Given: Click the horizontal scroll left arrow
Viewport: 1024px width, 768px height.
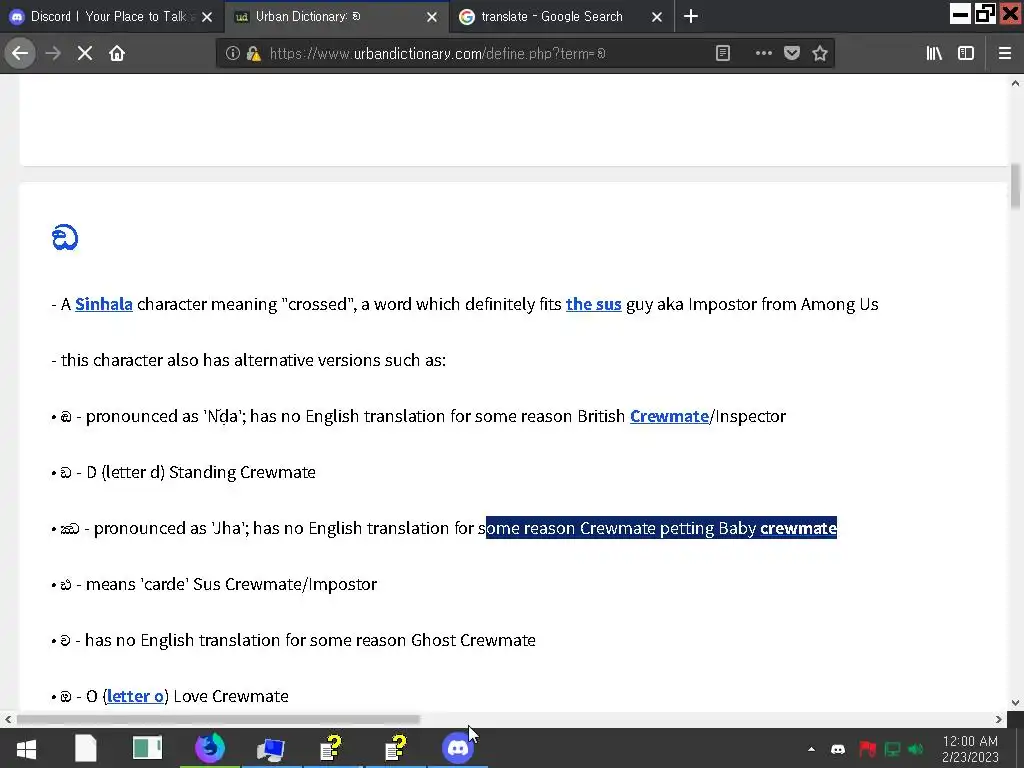Looking at the screenshot, I should point(8,720).
